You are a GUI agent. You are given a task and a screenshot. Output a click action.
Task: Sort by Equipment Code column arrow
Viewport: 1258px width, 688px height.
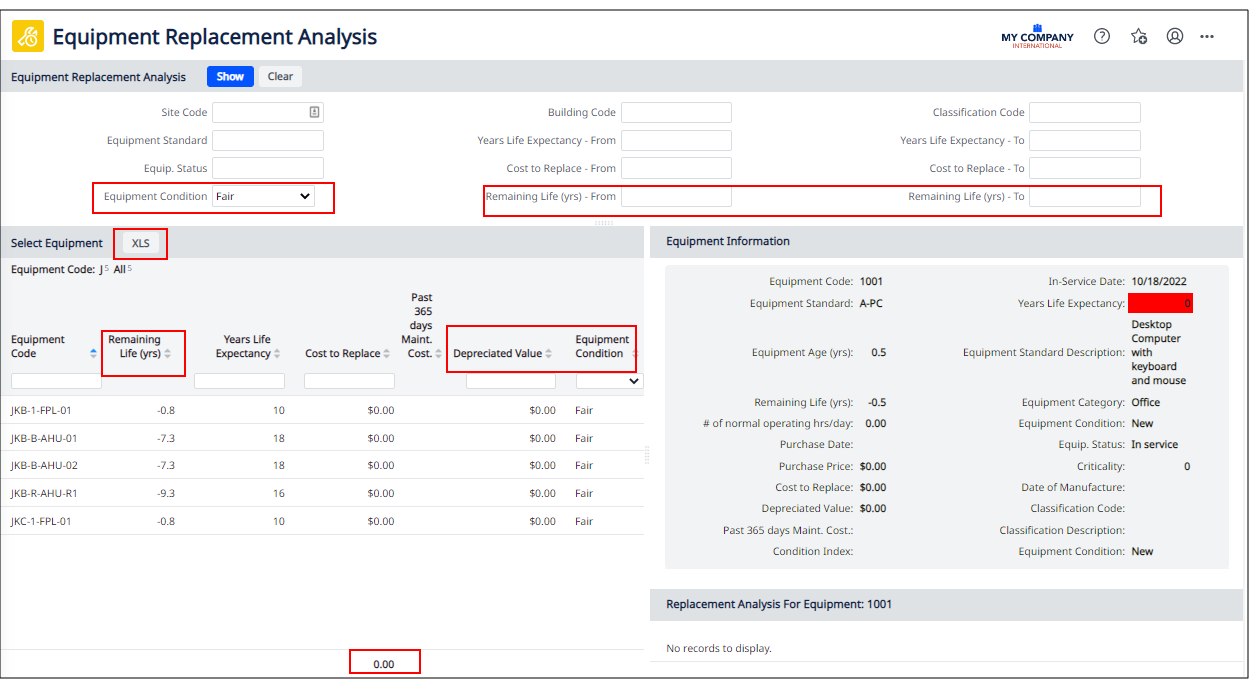(94, 353)
